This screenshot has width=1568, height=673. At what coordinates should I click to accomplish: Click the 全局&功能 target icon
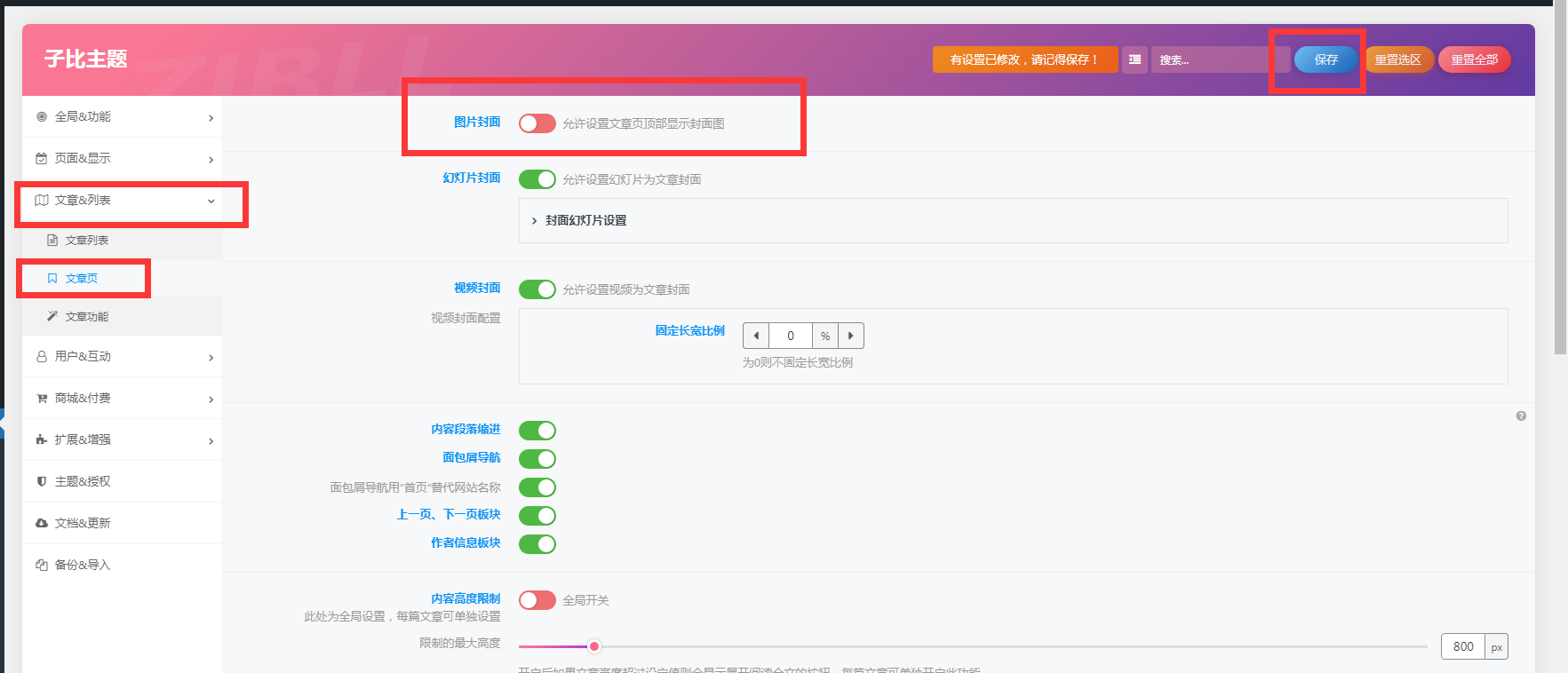click(42, 116)
